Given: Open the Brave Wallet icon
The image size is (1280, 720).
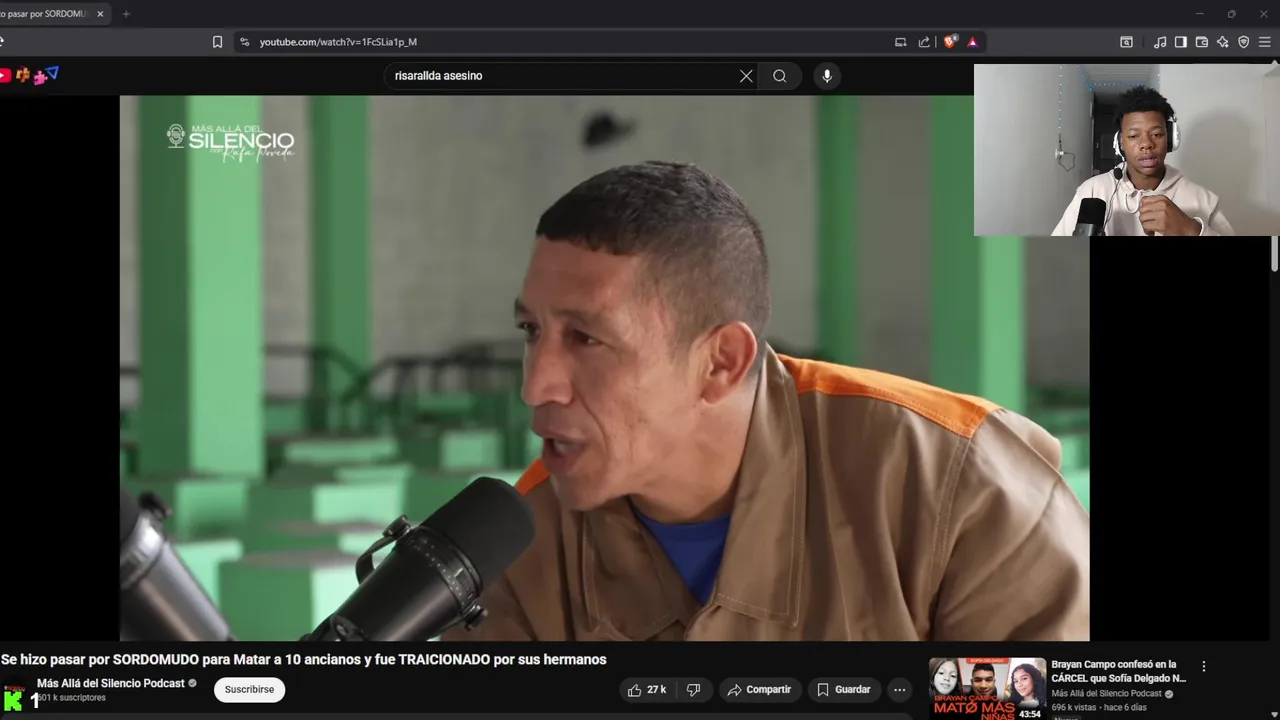Looking at the screenshot, I should pos(1202,42).
